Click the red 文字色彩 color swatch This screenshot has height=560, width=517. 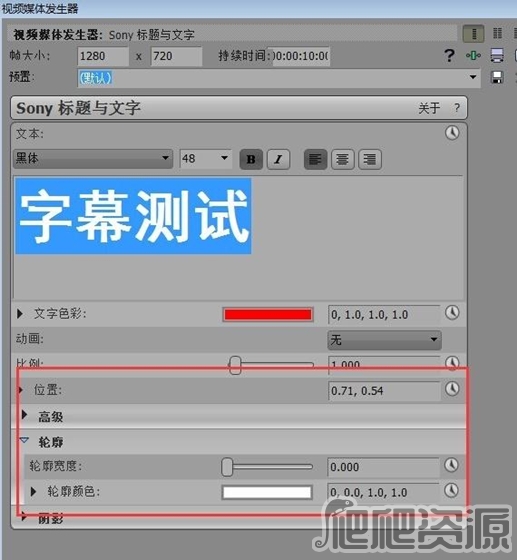point(268,315)
